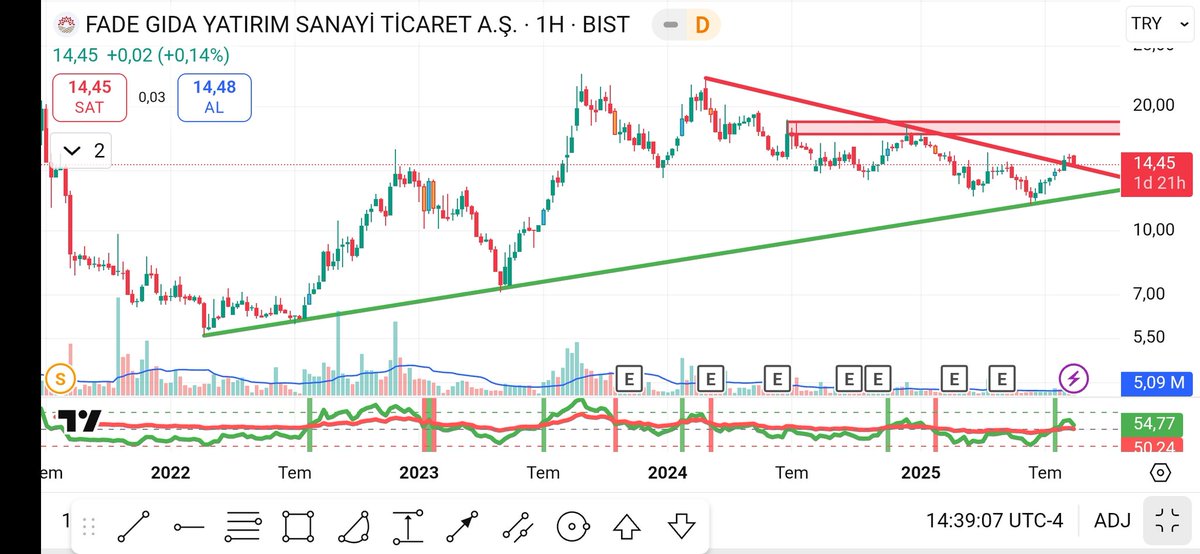Tap the 10,00 price axis label

[x=1152, y=230]
